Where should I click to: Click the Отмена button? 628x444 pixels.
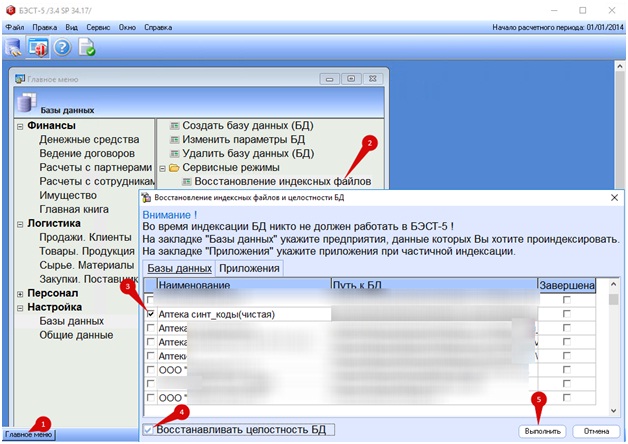[596, 431]
